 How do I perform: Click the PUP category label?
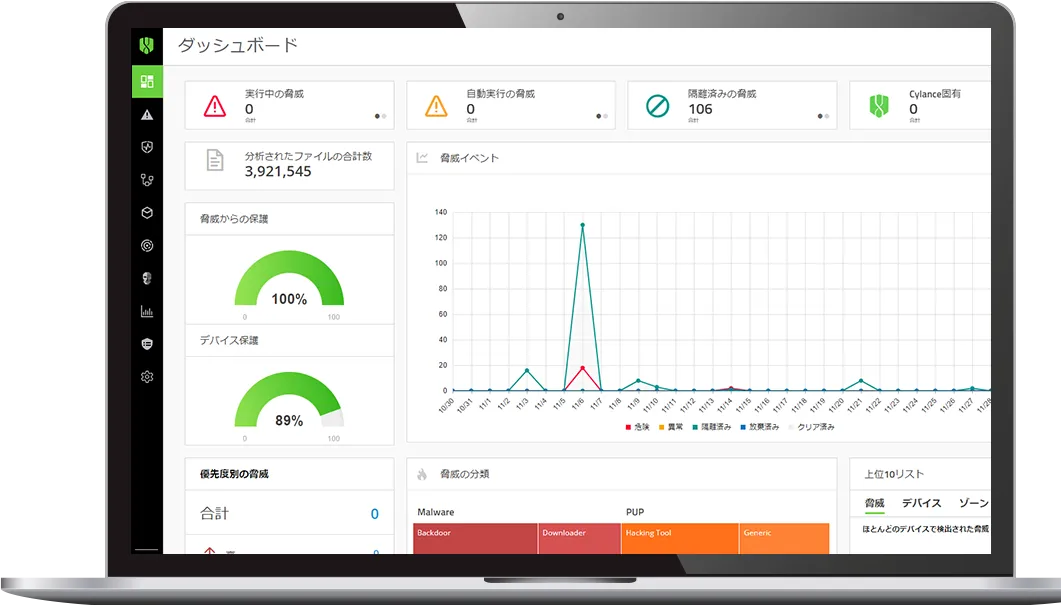click(x=635, y=512)
